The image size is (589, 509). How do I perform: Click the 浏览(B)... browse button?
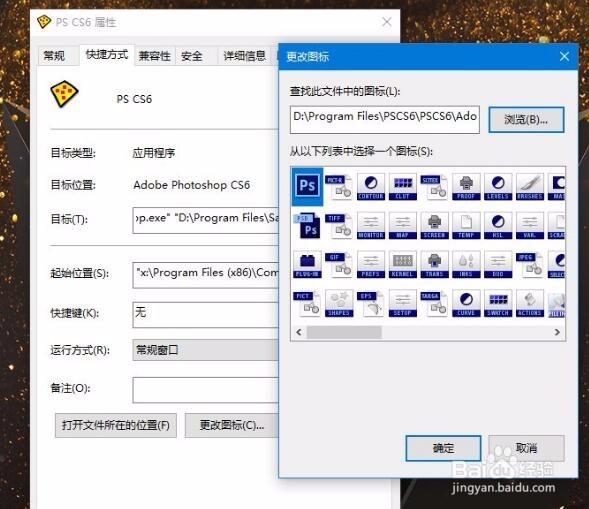[526, 120]
